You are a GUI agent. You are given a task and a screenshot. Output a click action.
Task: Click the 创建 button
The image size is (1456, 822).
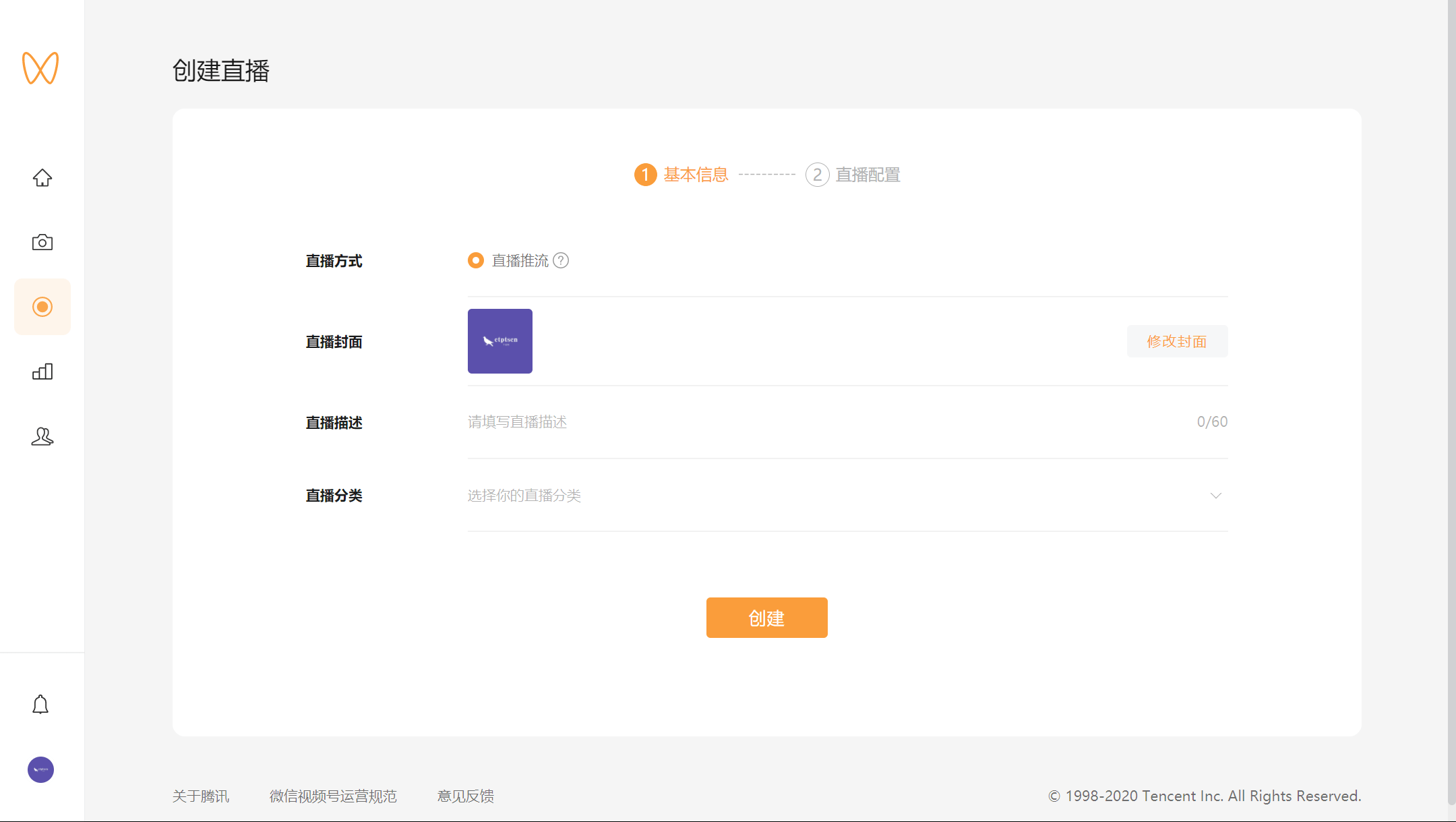tap(766, 617)
